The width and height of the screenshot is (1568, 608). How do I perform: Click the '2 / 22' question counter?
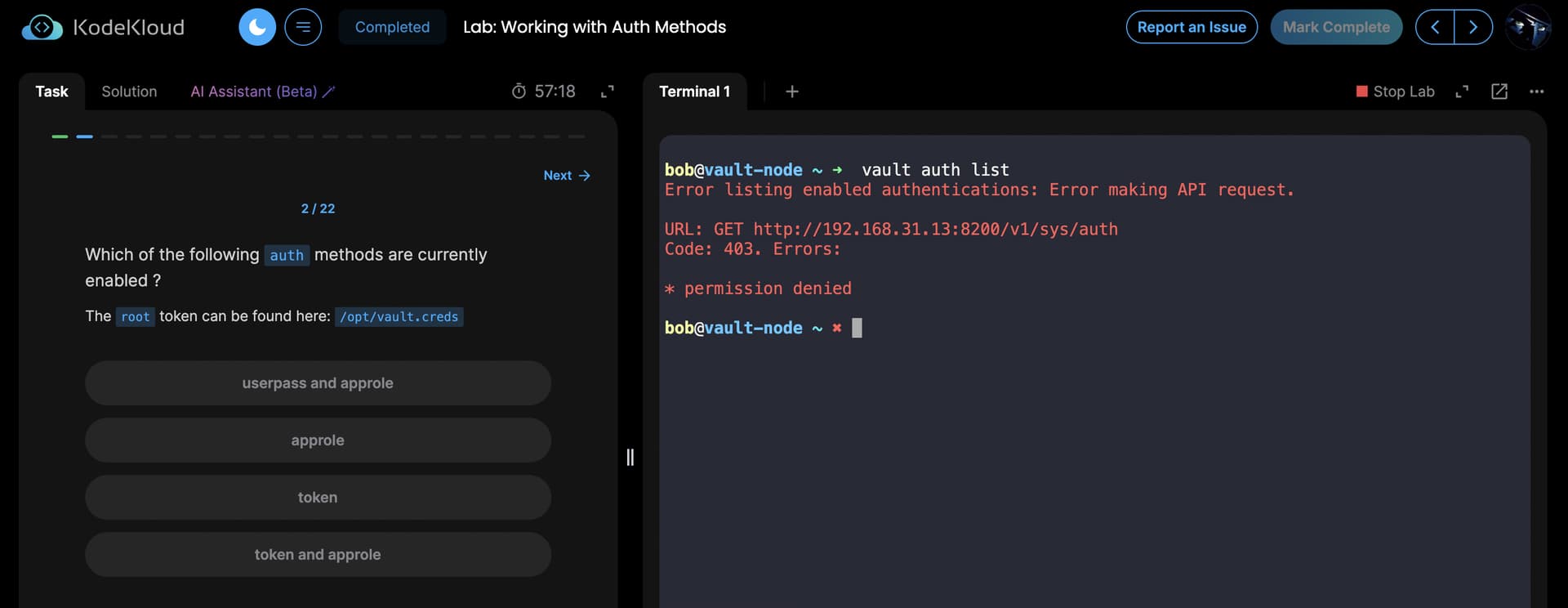click(318, 209)
